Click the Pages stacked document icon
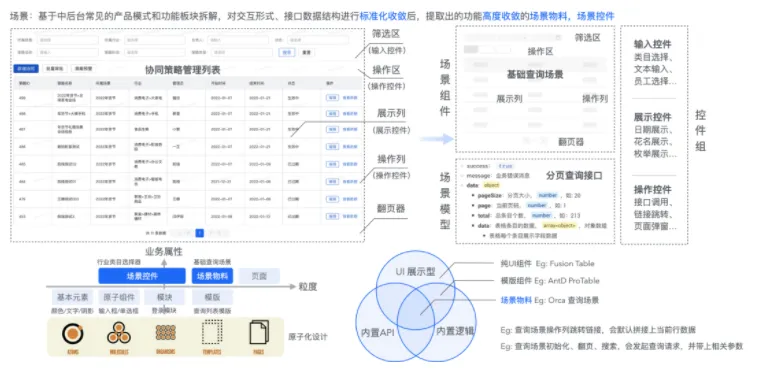 259,332
